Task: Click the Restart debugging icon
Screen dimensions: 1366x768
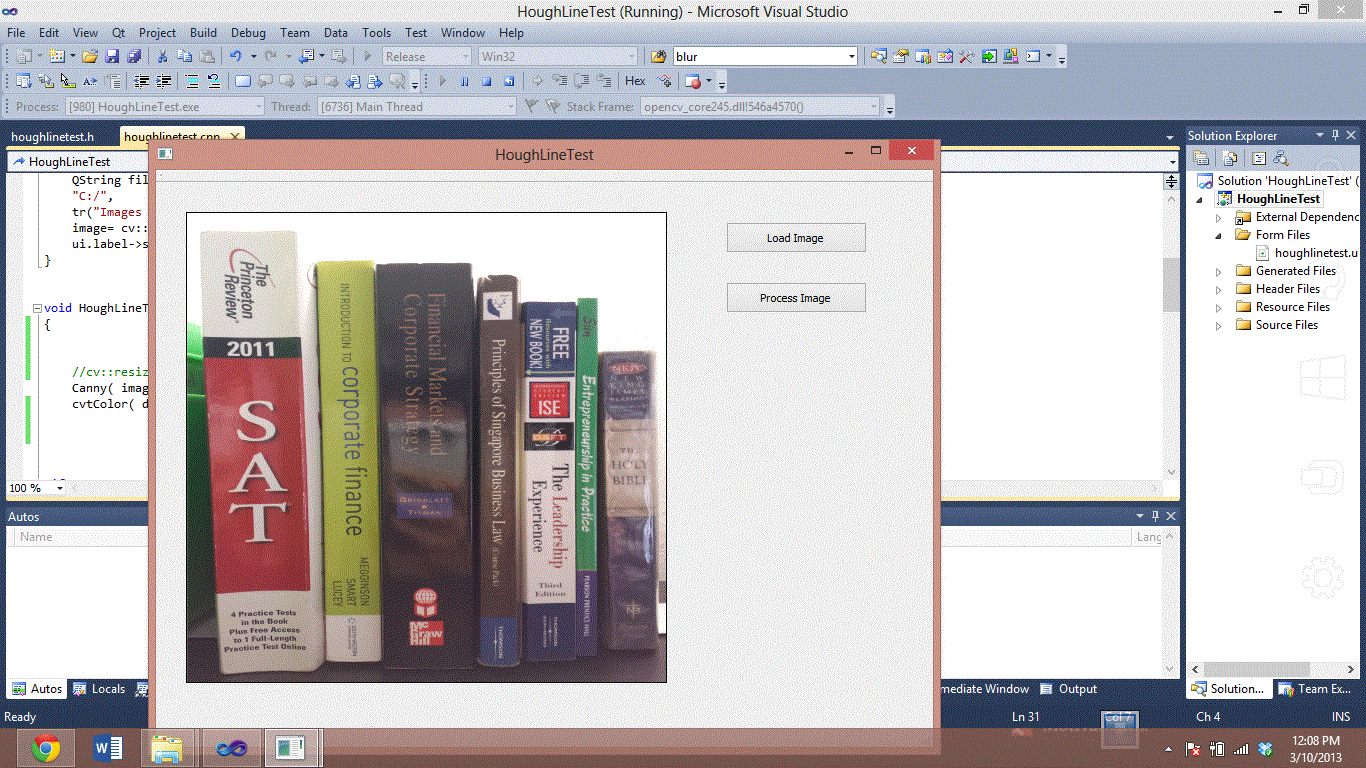Action: (509, 81)
